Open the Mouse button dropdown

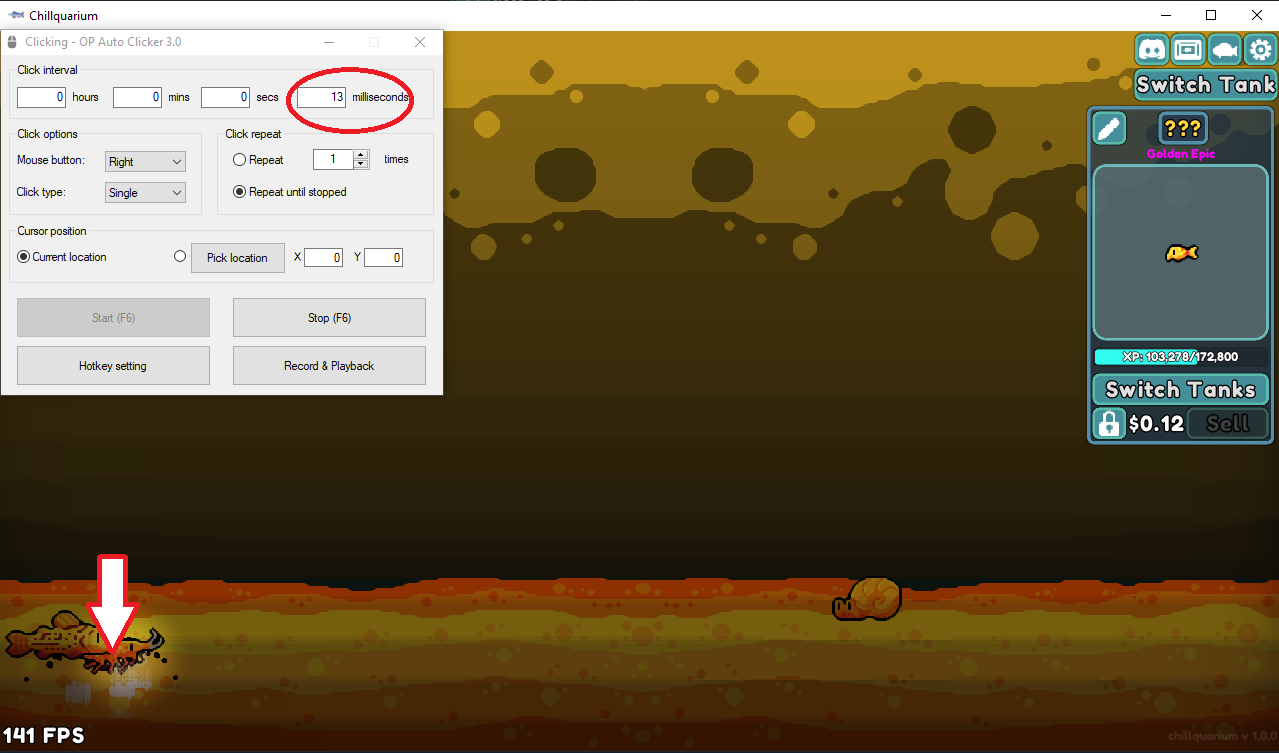[x=145, y=161]
